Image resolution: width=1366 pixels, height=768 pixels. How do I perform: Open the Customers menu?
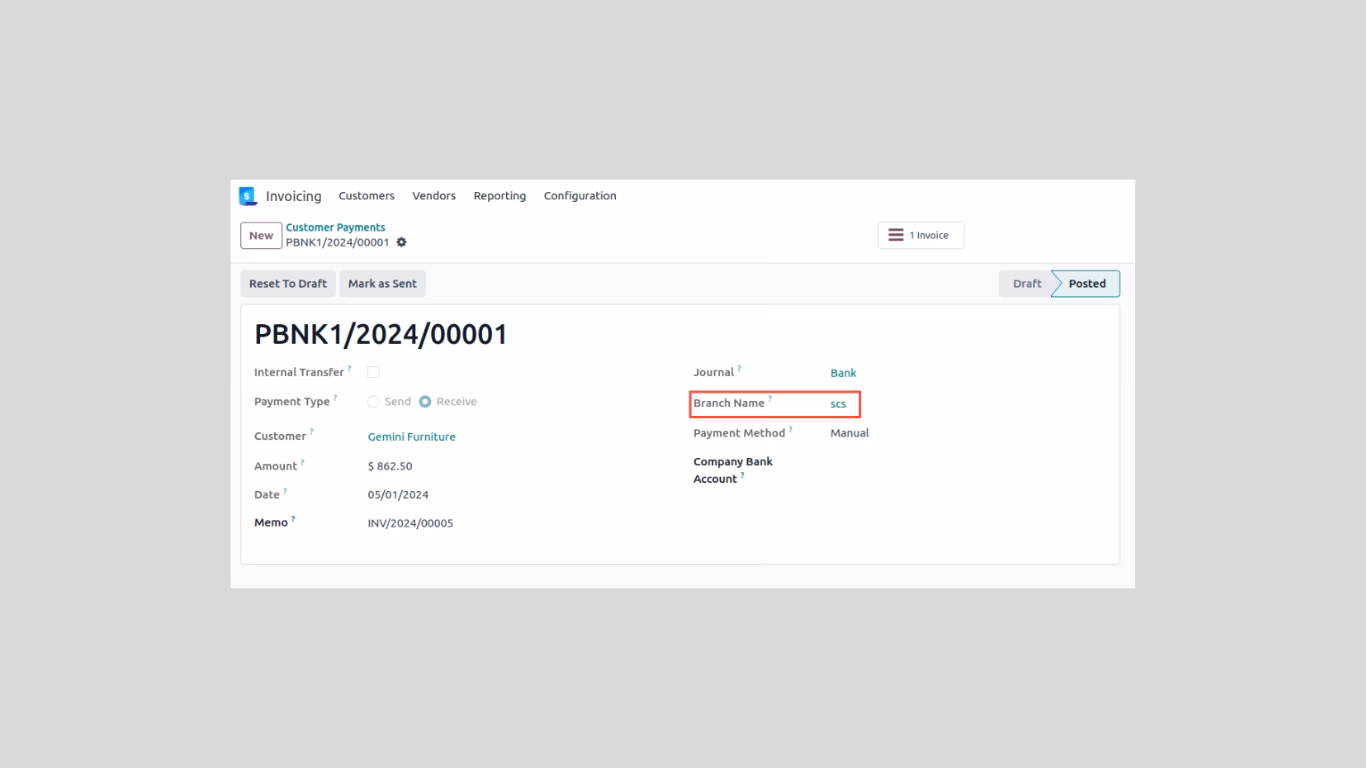366,196
